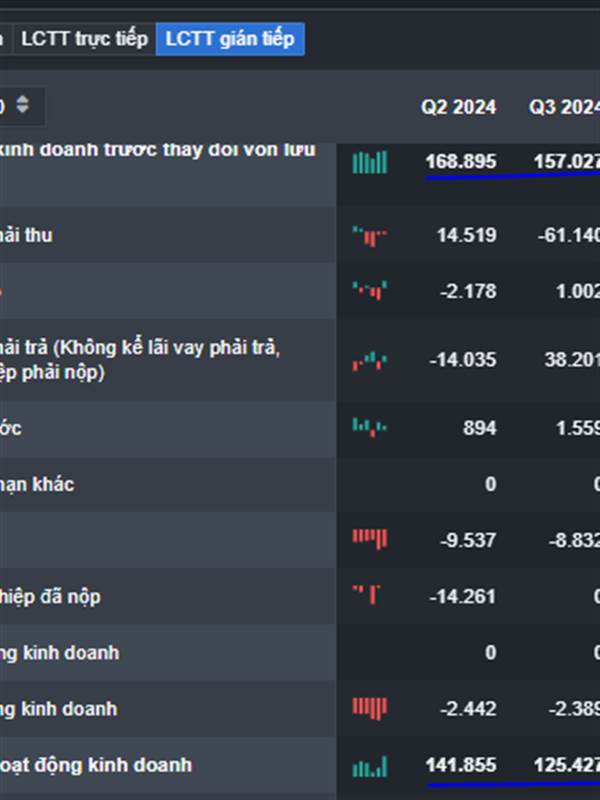The width and height of the screenshot is (600, 800).
Task: Open sparkline chart beside 894 value
Action: 370,427
